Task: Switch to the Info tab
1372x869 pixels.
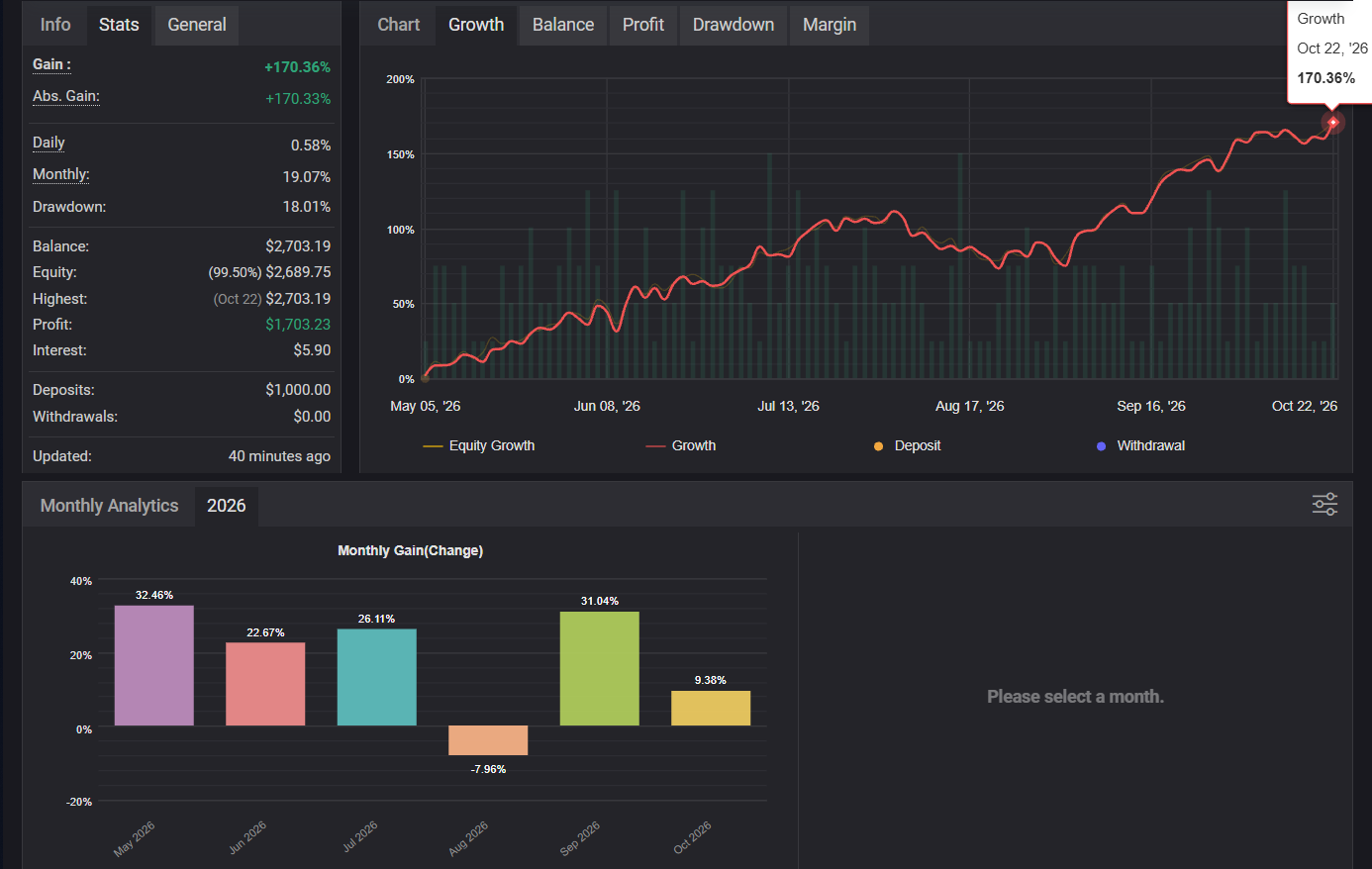Action: coord(55,25)
